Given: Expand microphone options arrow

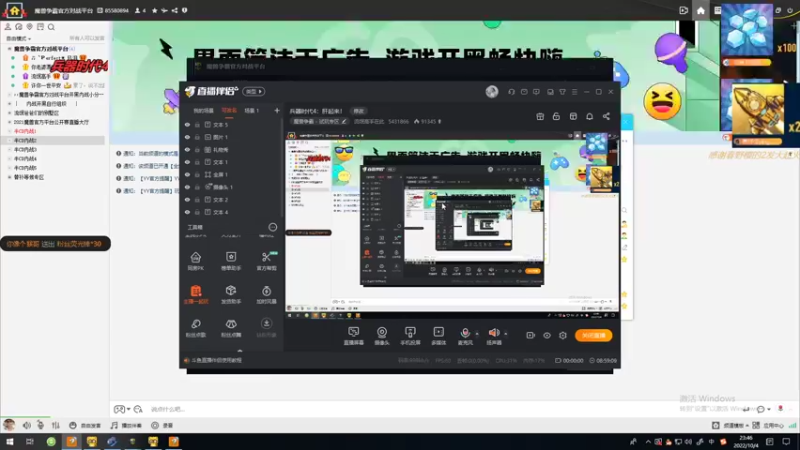Looking at the screenshot, I should [477, 334].
